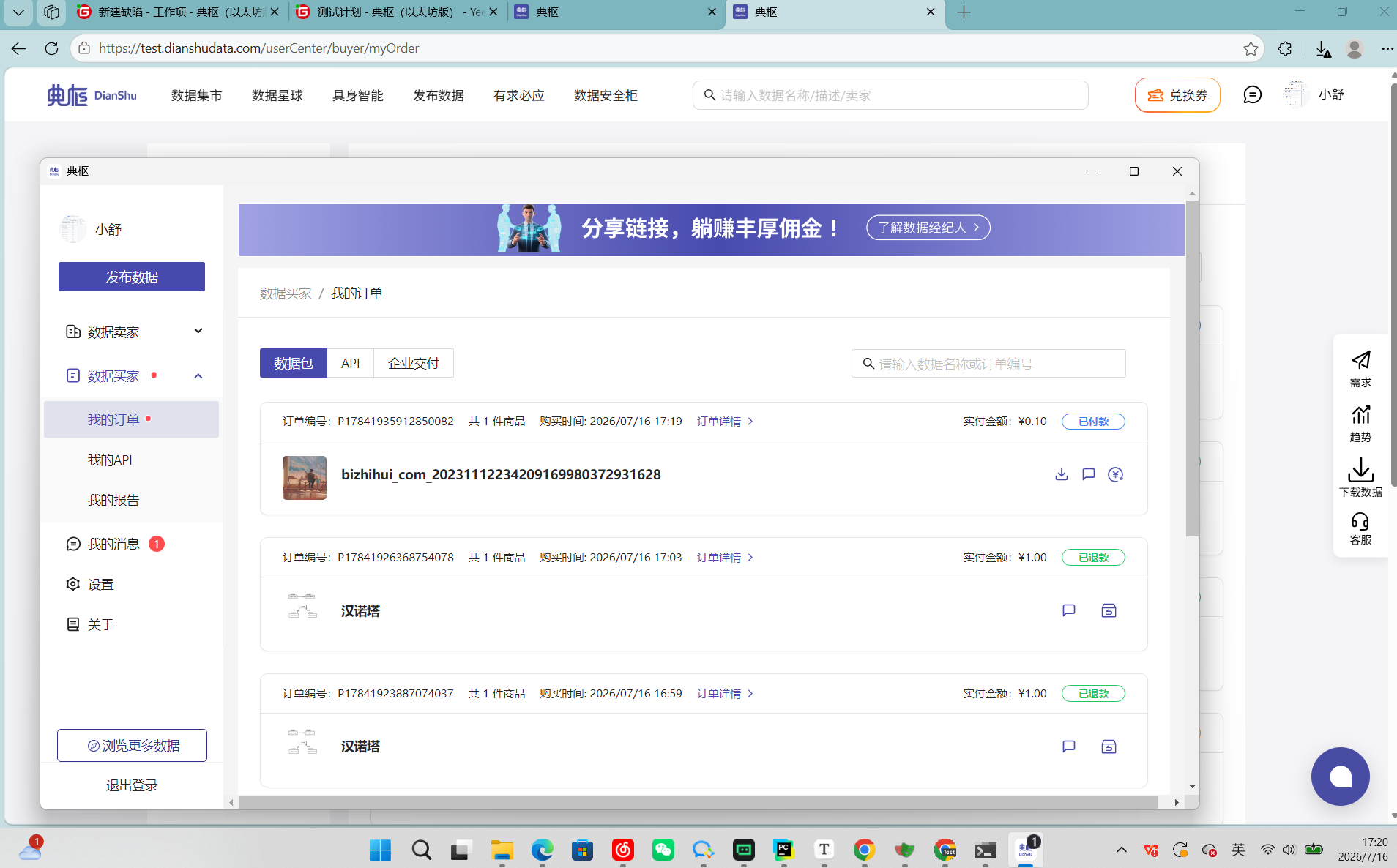Open 具身智能 in top navigation
This screenshot has width=1397, height=868.
point(357,95)
